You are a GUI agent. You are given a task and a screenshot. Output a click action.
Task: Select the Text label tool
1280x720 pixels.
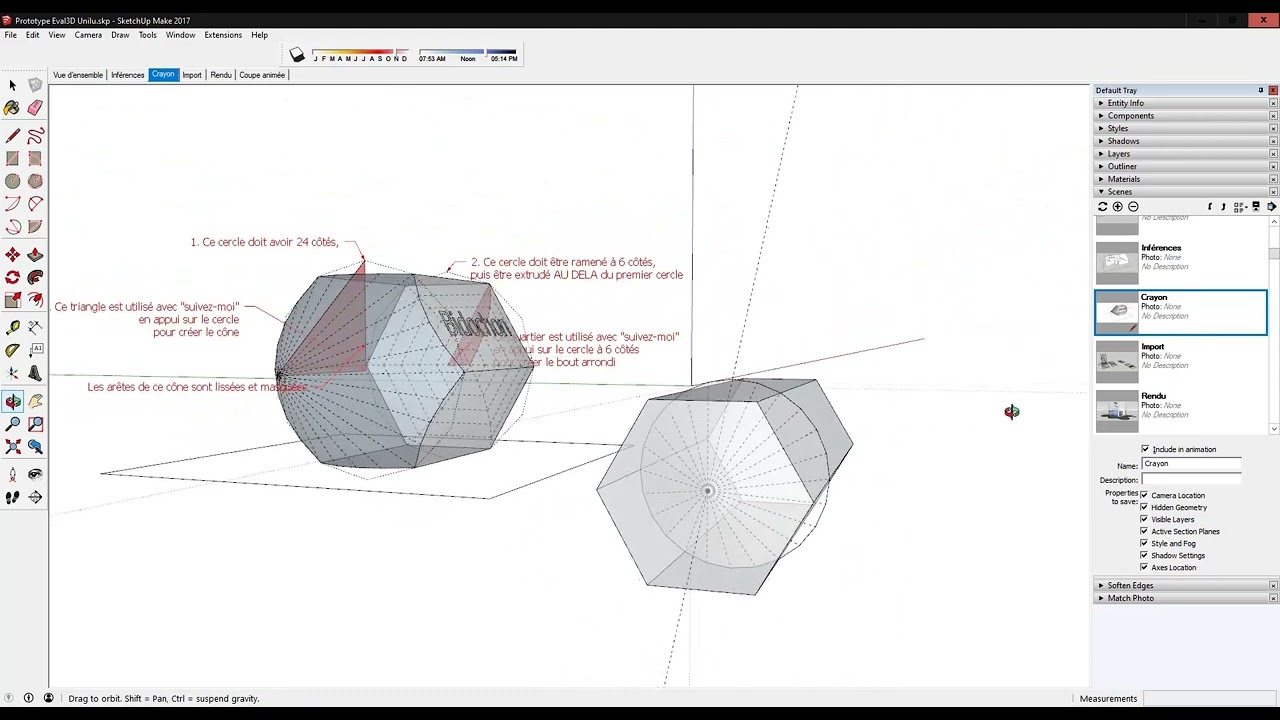[35, 350]
